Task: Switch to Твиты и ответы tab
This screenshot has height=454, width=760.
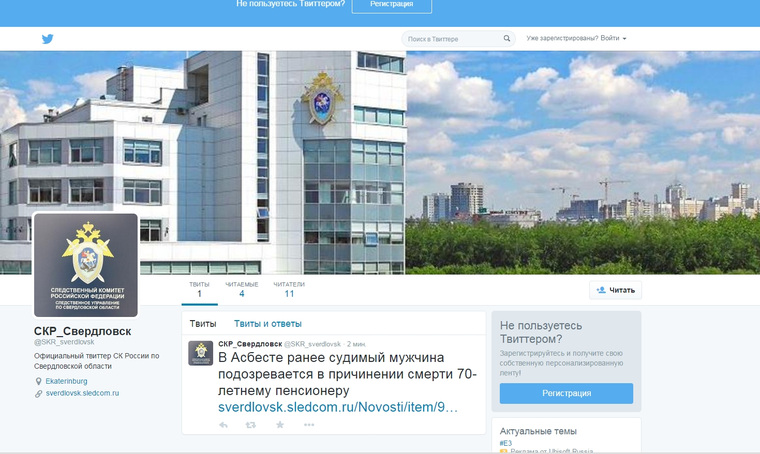Action: click(x=268, y=324)
